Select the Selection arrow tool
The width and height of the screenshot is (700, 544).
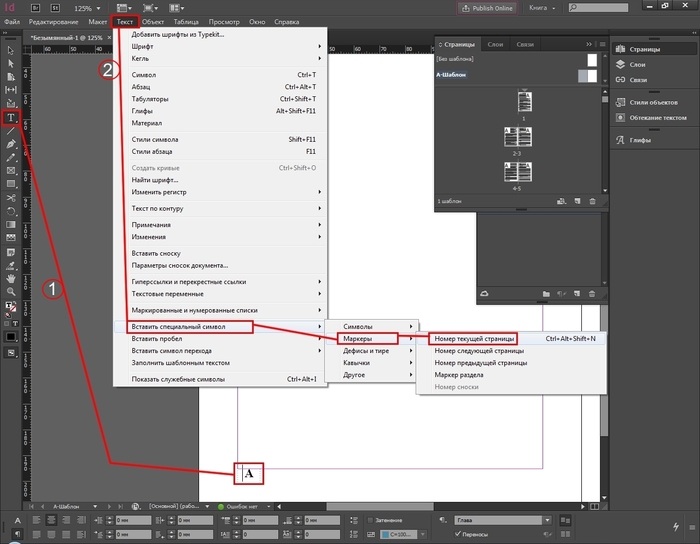pyautogui.click(x=11, y=50)
